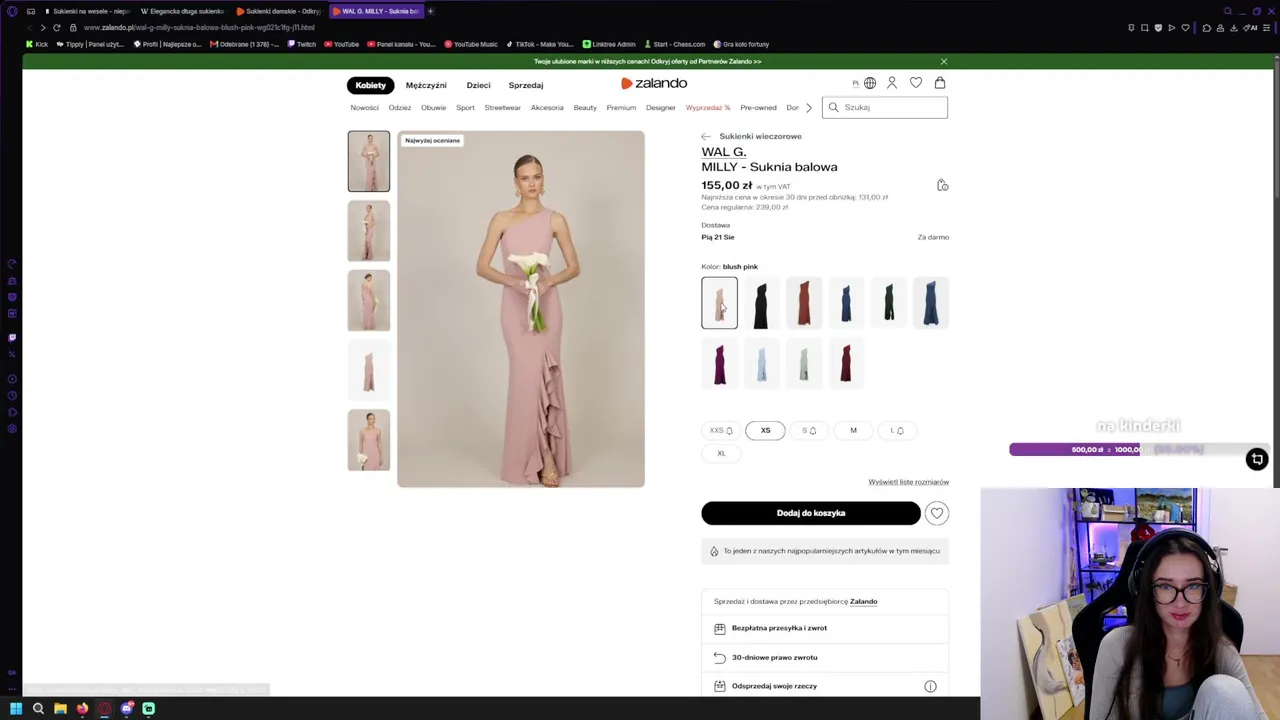Open the Mężczyźni section tab

click(x=426, y=85)
